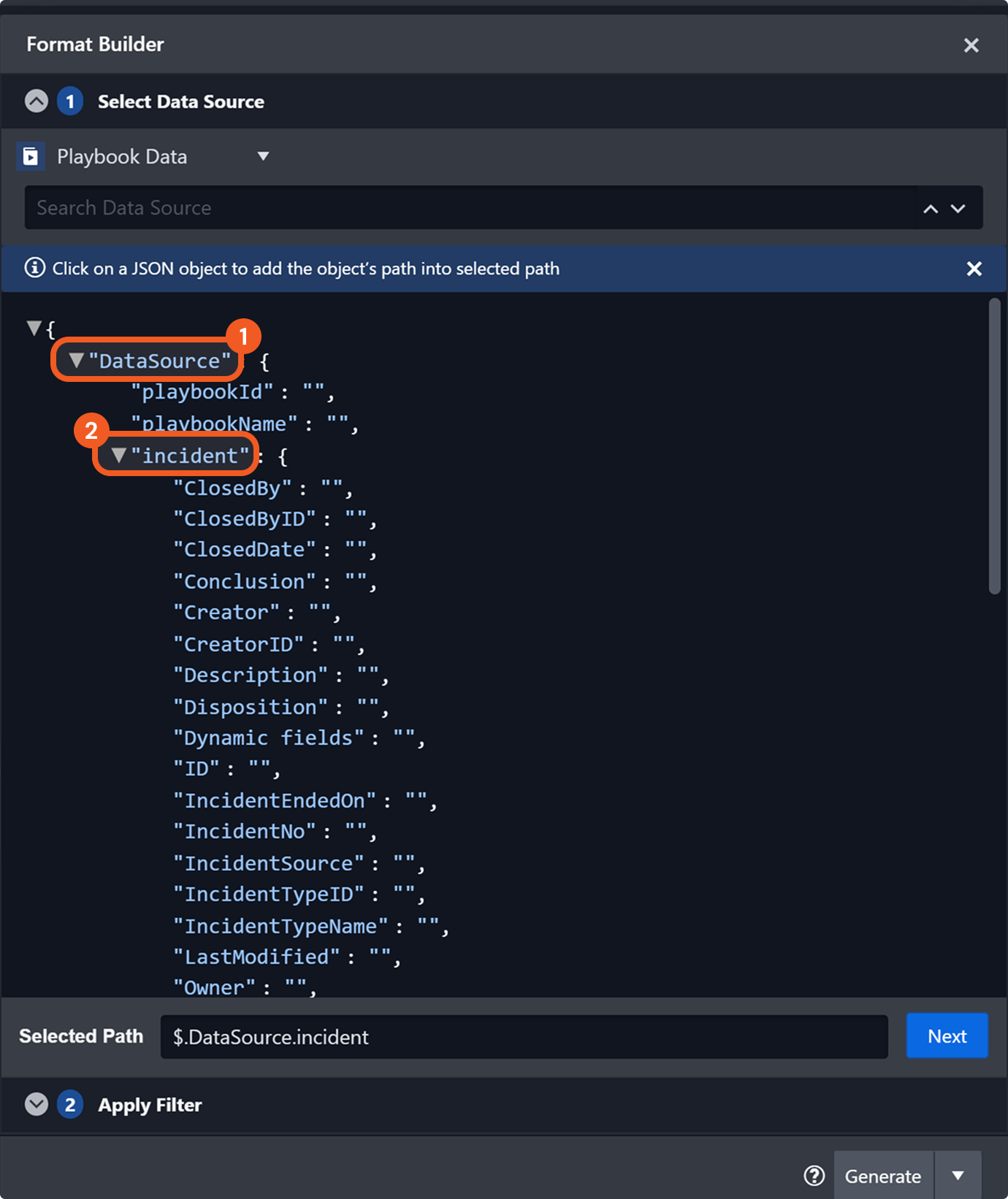
Task: Collapse the root JSON object triangle
Action: 34,328
